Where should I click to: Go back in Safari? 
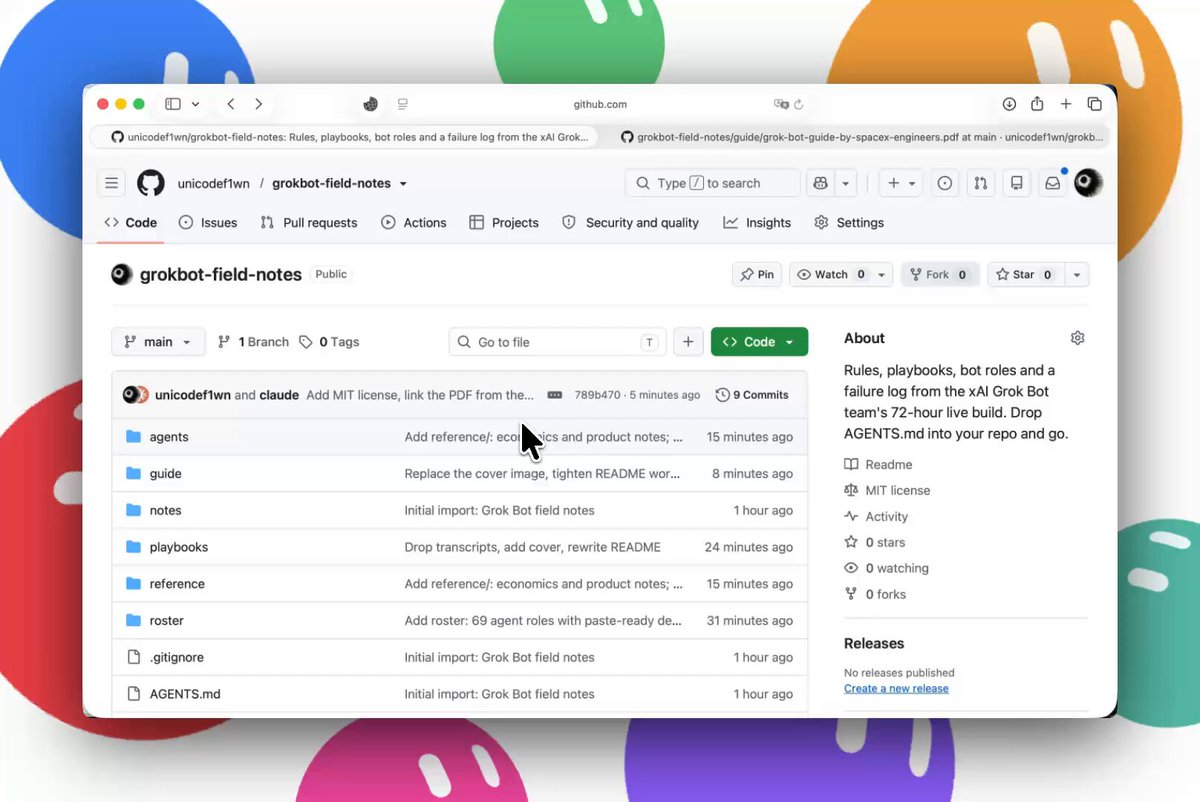click(231, 104)
